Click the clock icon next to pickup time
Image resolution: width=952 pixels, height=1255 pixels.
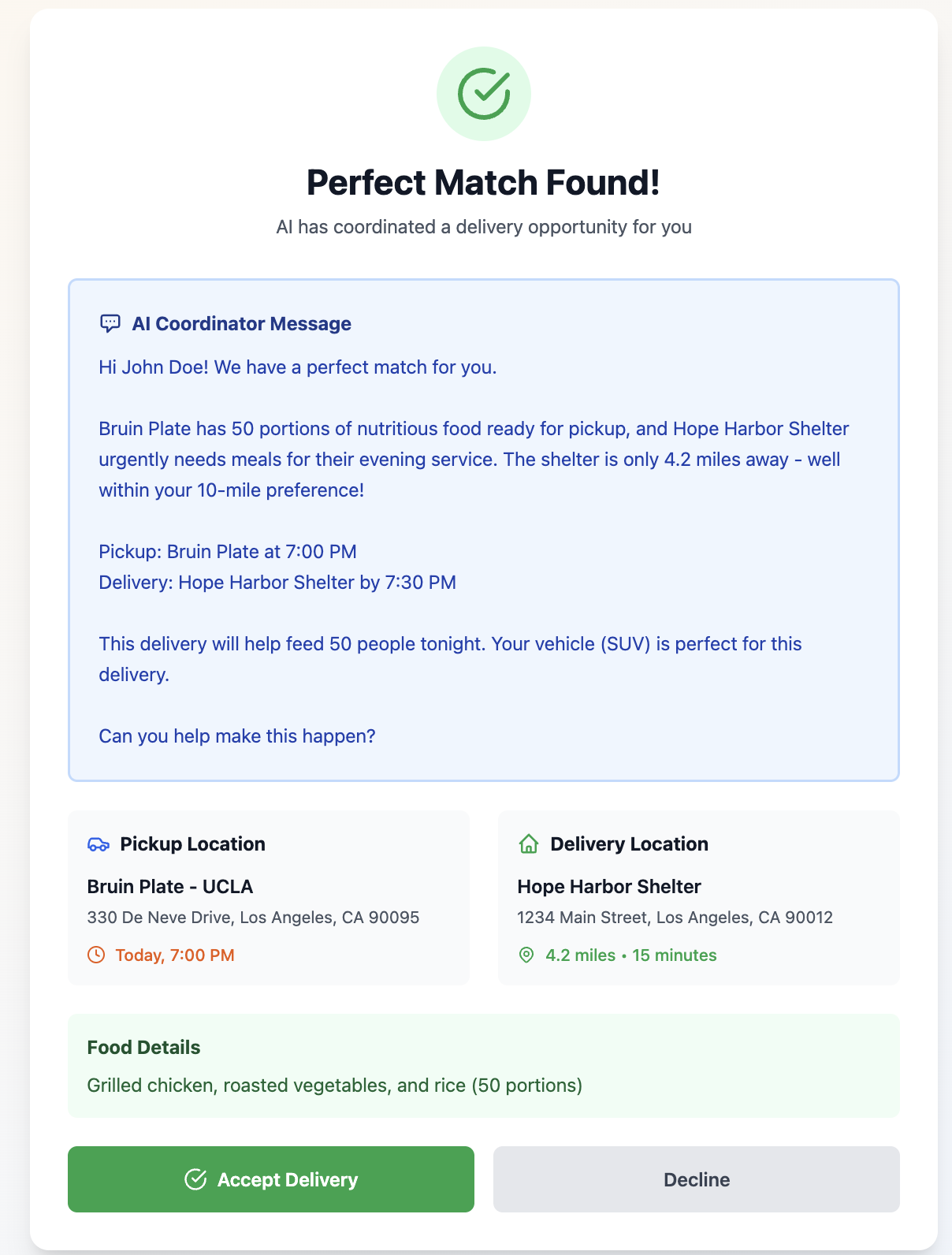pos(96,955)
